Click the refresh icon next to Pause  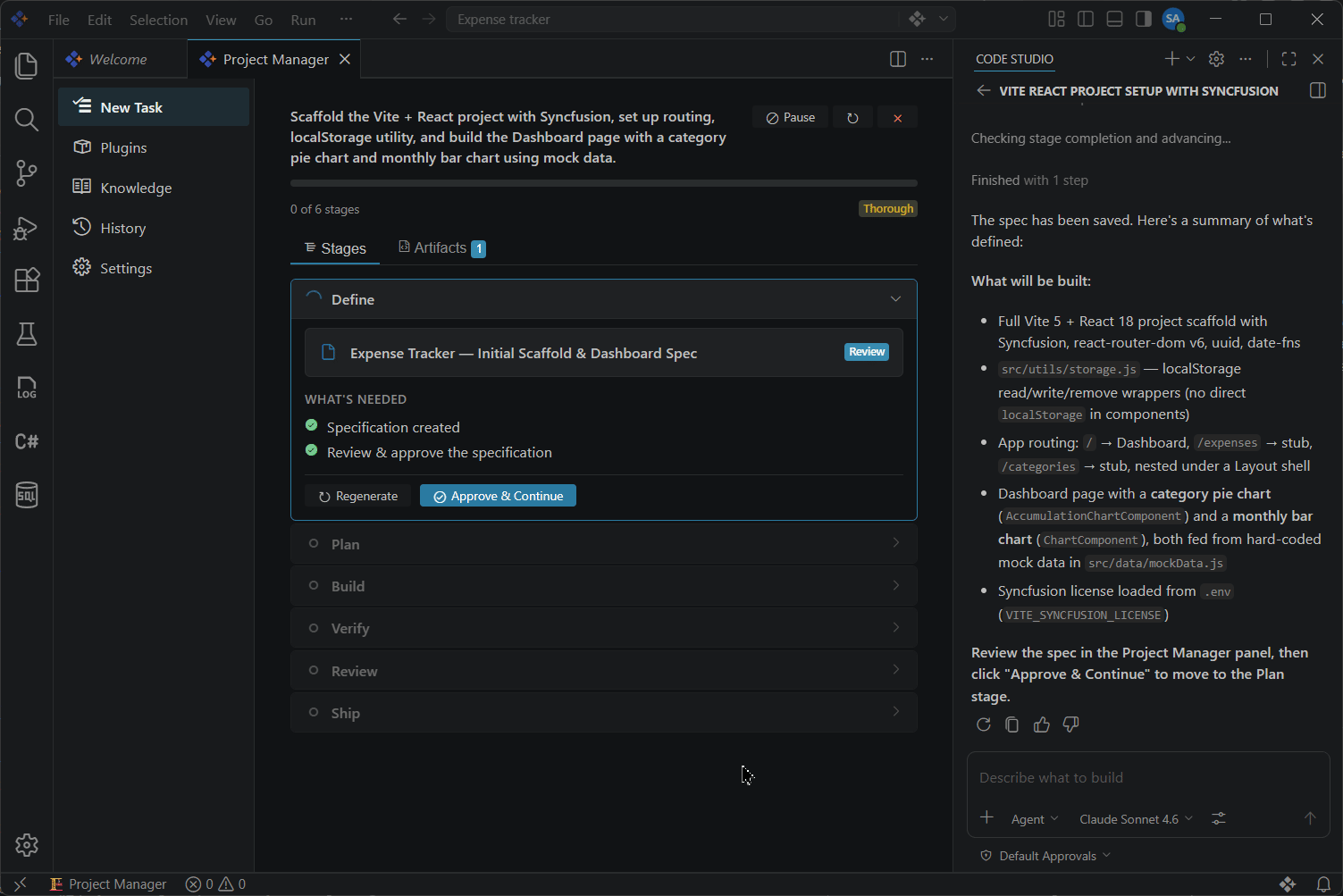tap(852, 117)
